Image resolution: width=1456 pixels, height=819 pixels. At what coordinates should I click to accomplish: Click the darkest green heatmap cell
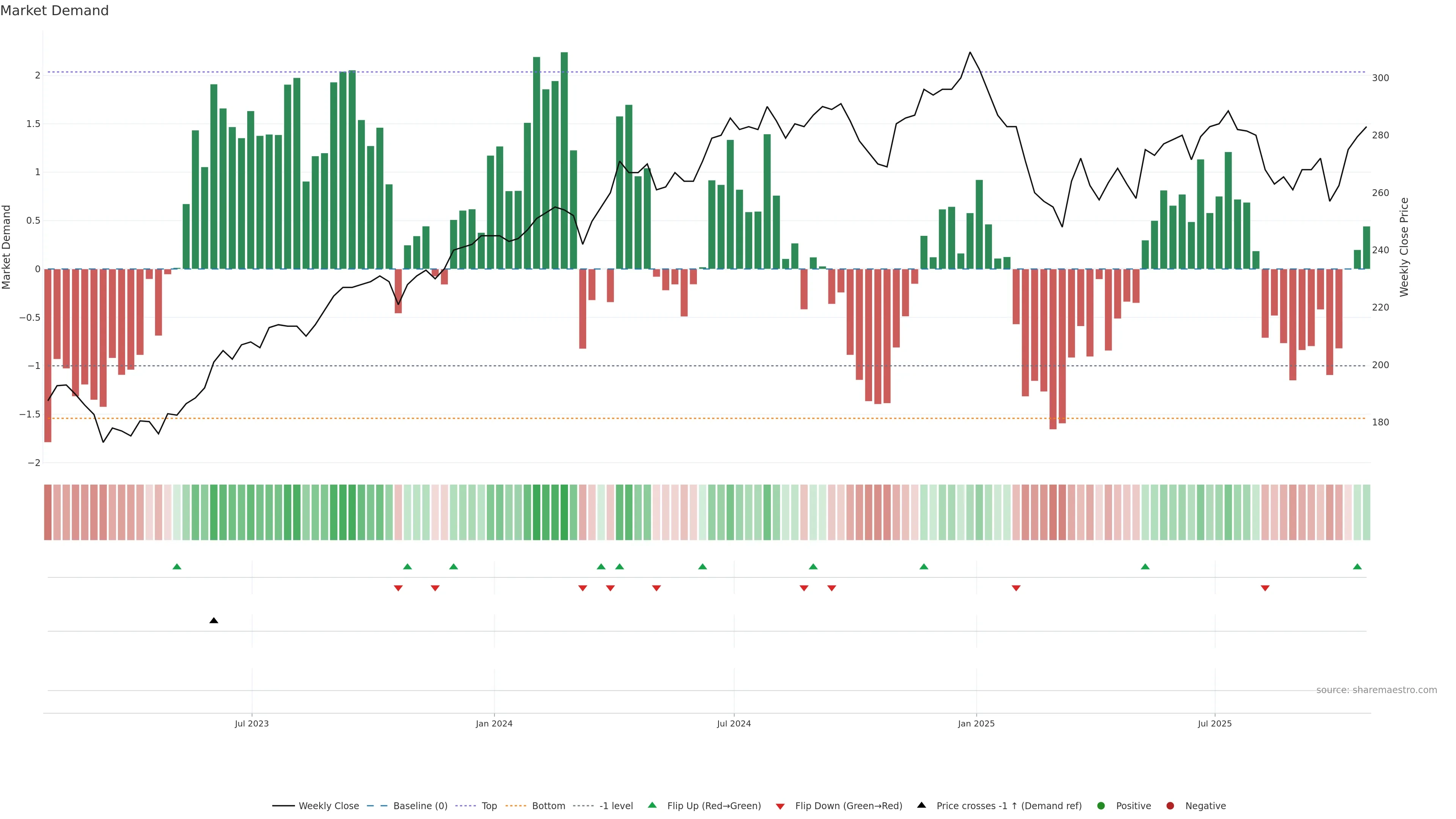(564, 512)
